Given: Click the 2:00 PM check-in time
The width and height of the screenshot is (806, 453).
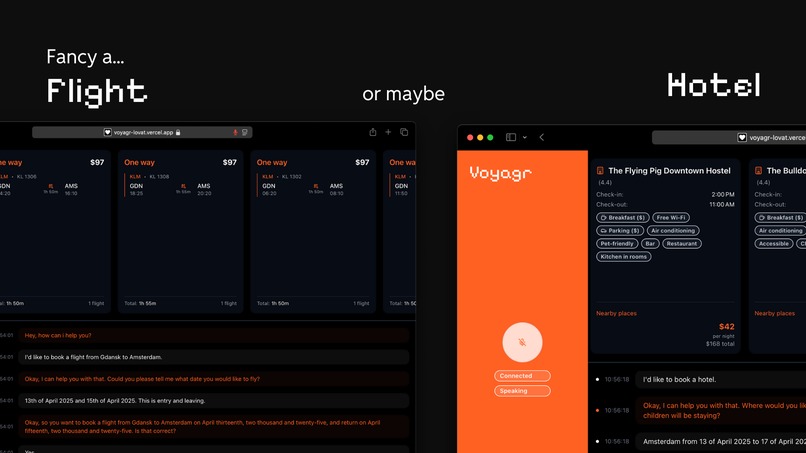Looking at the screenshot, I should 723,194.
